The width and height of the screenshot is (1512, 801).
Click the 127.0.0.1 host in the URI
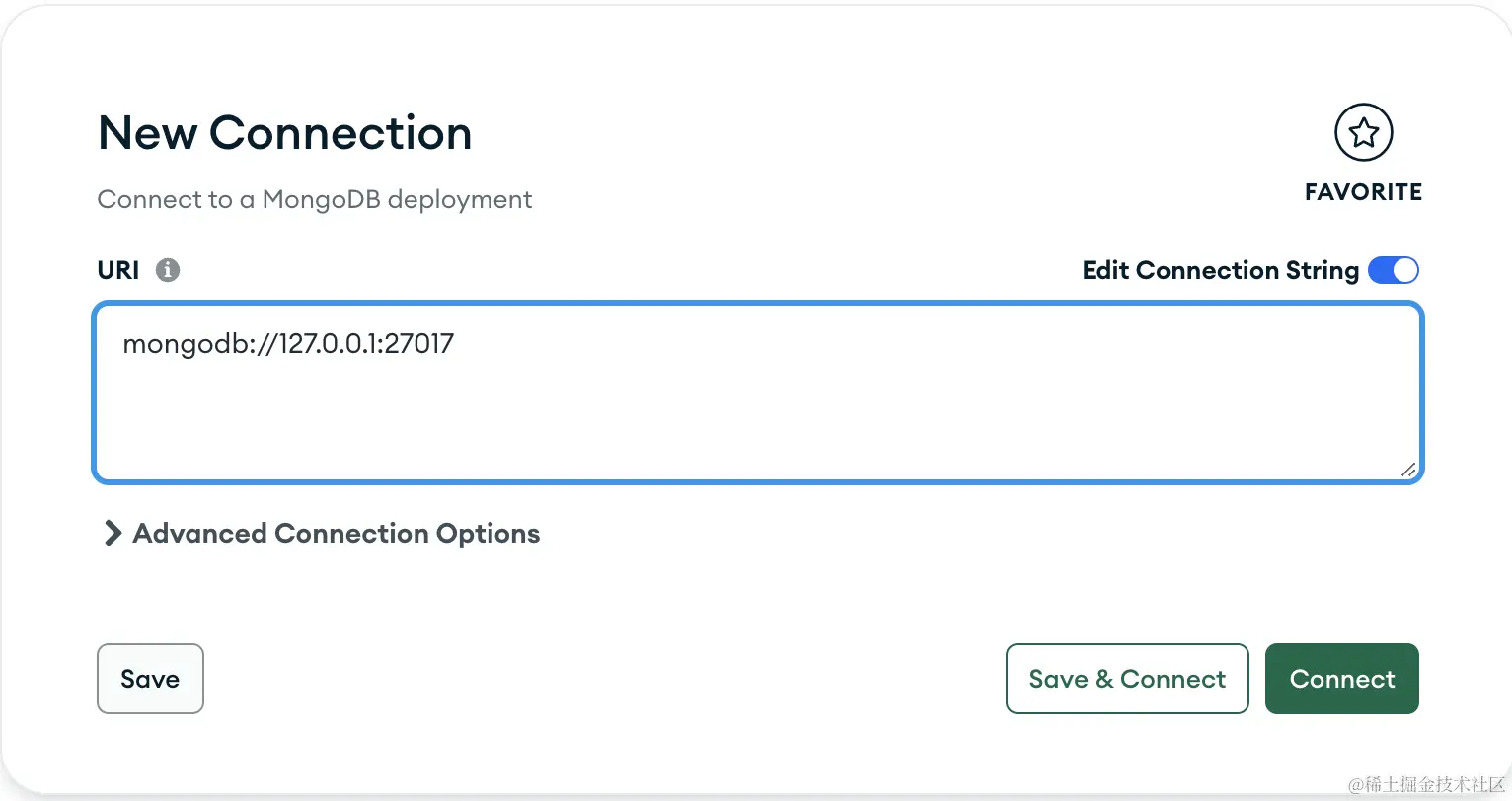[x=330, y=344]
